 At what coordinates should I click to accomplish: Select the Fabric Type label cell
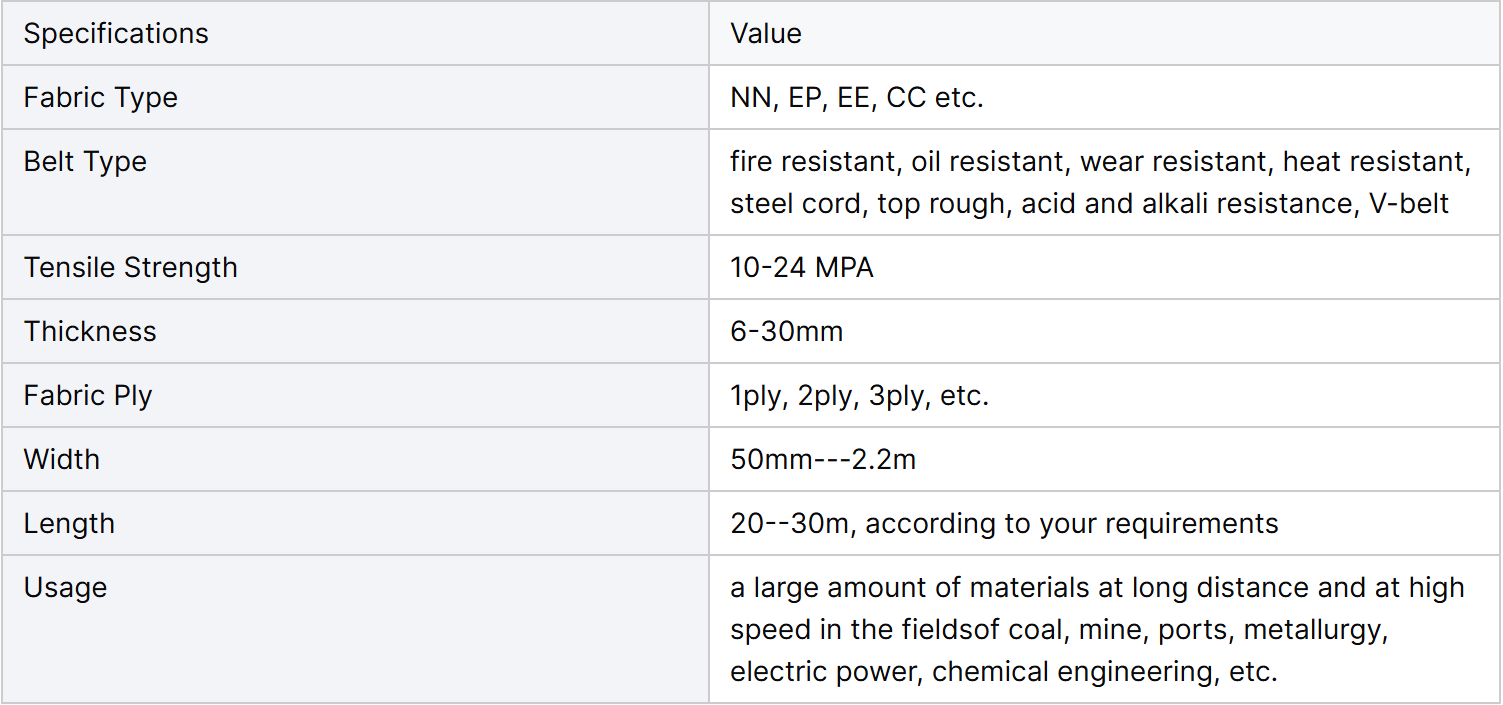pyautogui.click(x=100, y=98)
